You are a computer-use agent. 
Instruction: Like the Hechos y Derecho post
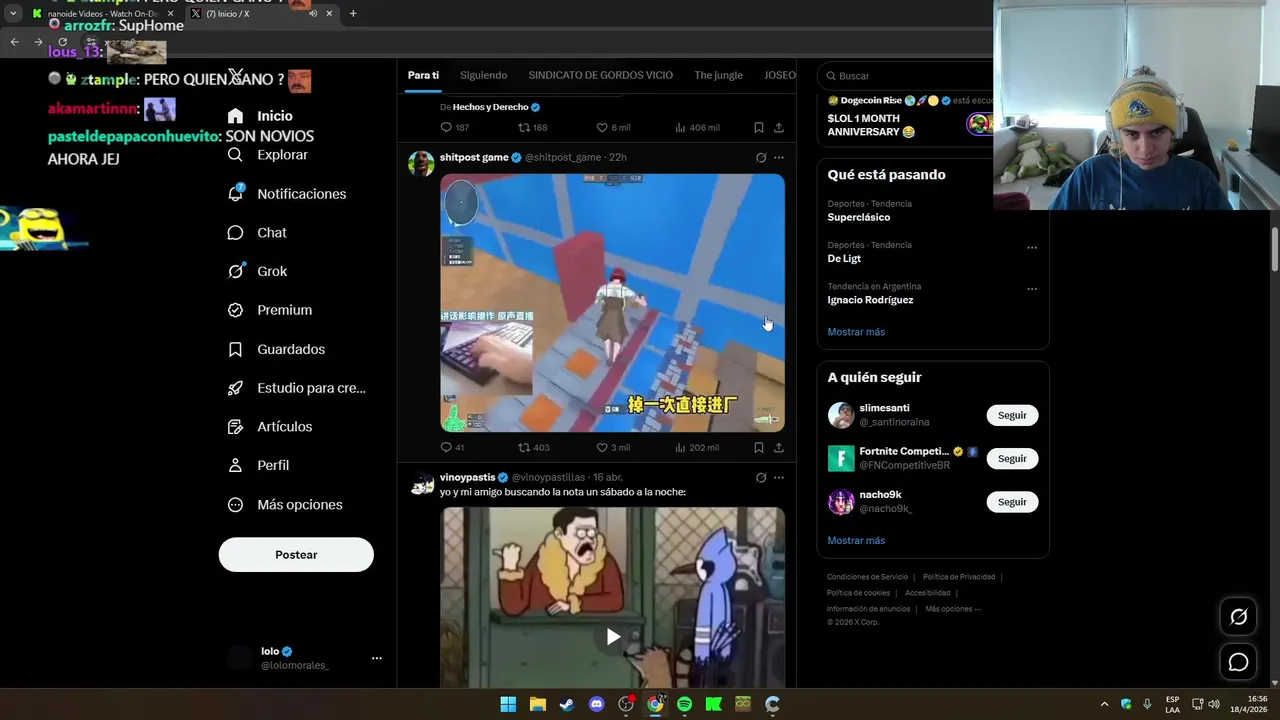(613, 128)
